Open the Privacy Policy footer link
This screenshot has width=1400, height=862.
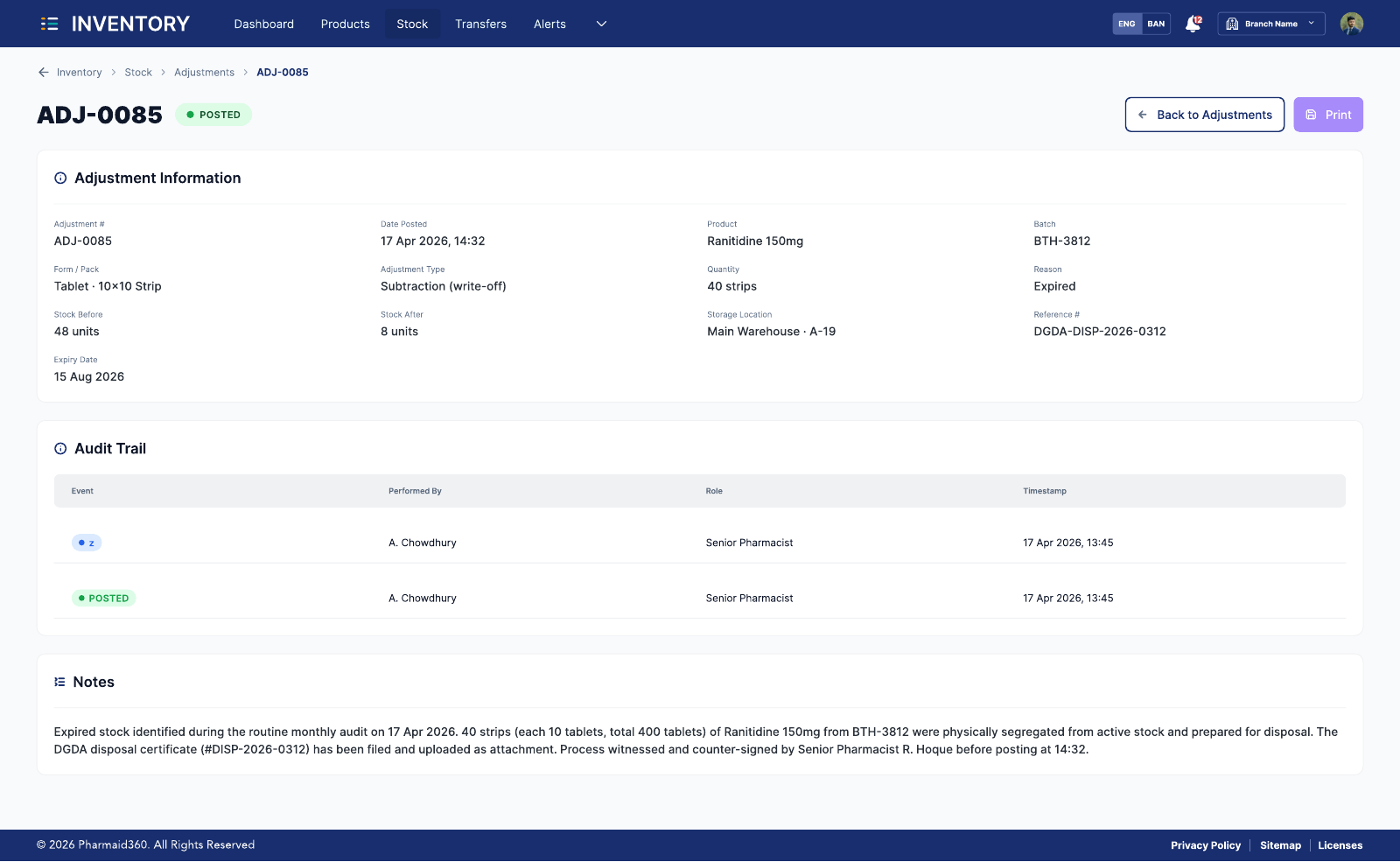pyautogui.click(x=1206, y=845)
